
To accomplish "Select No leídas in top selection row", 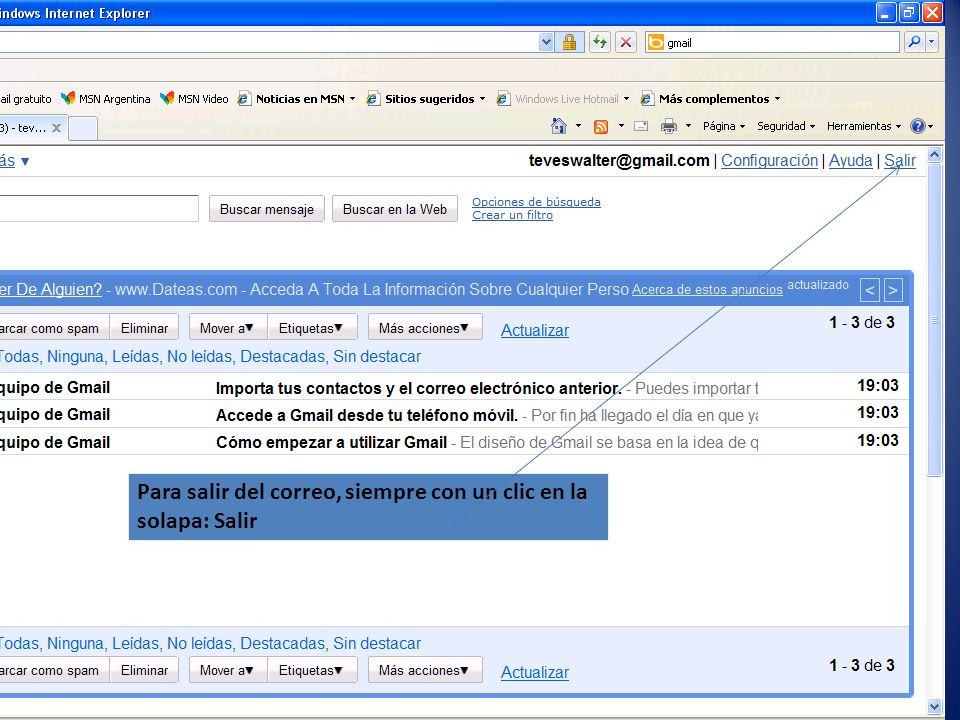I will coord(200,356).
